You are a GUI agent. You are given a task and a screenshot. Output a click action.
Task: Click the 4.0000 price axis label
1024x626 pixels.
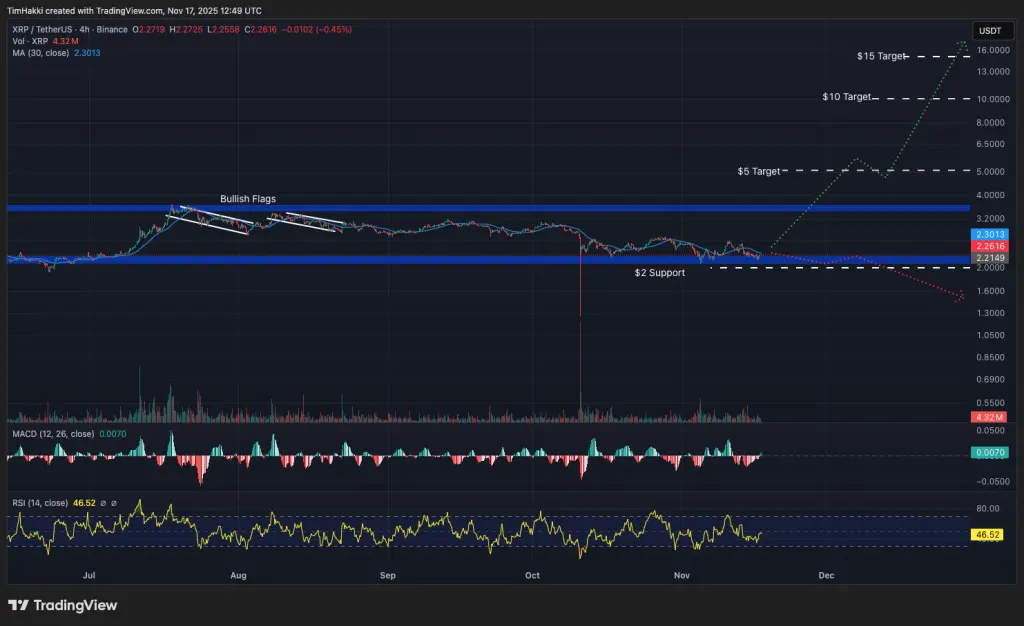click(x=991, y=195)
